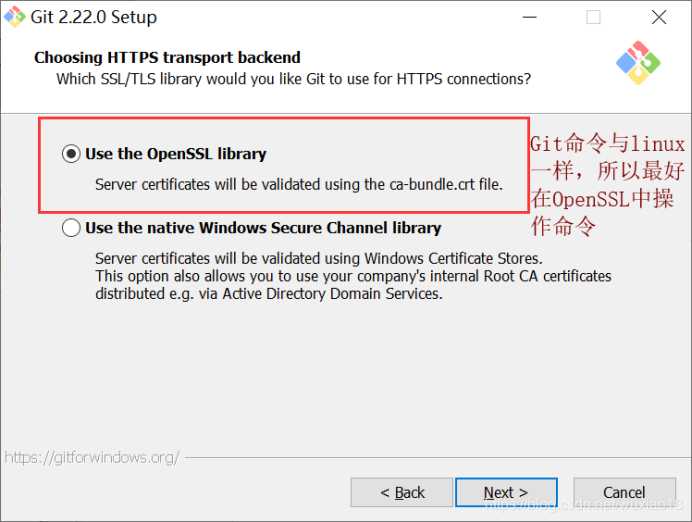Select native Windows Secure Channel radio button
The width and height of the screenshot is (692, 522).
coord(71,228)
